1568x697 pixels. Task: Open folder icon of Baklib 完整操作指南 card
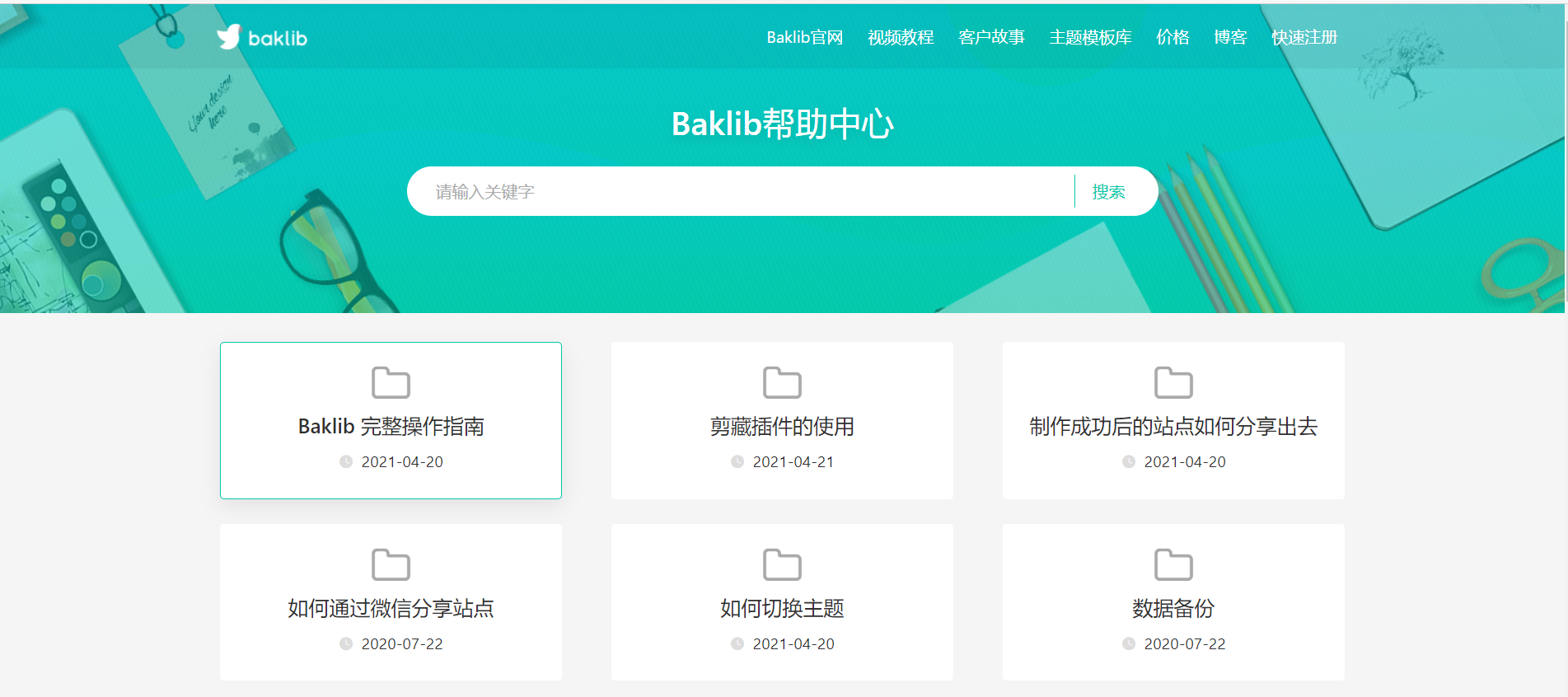tap(391, 382)
